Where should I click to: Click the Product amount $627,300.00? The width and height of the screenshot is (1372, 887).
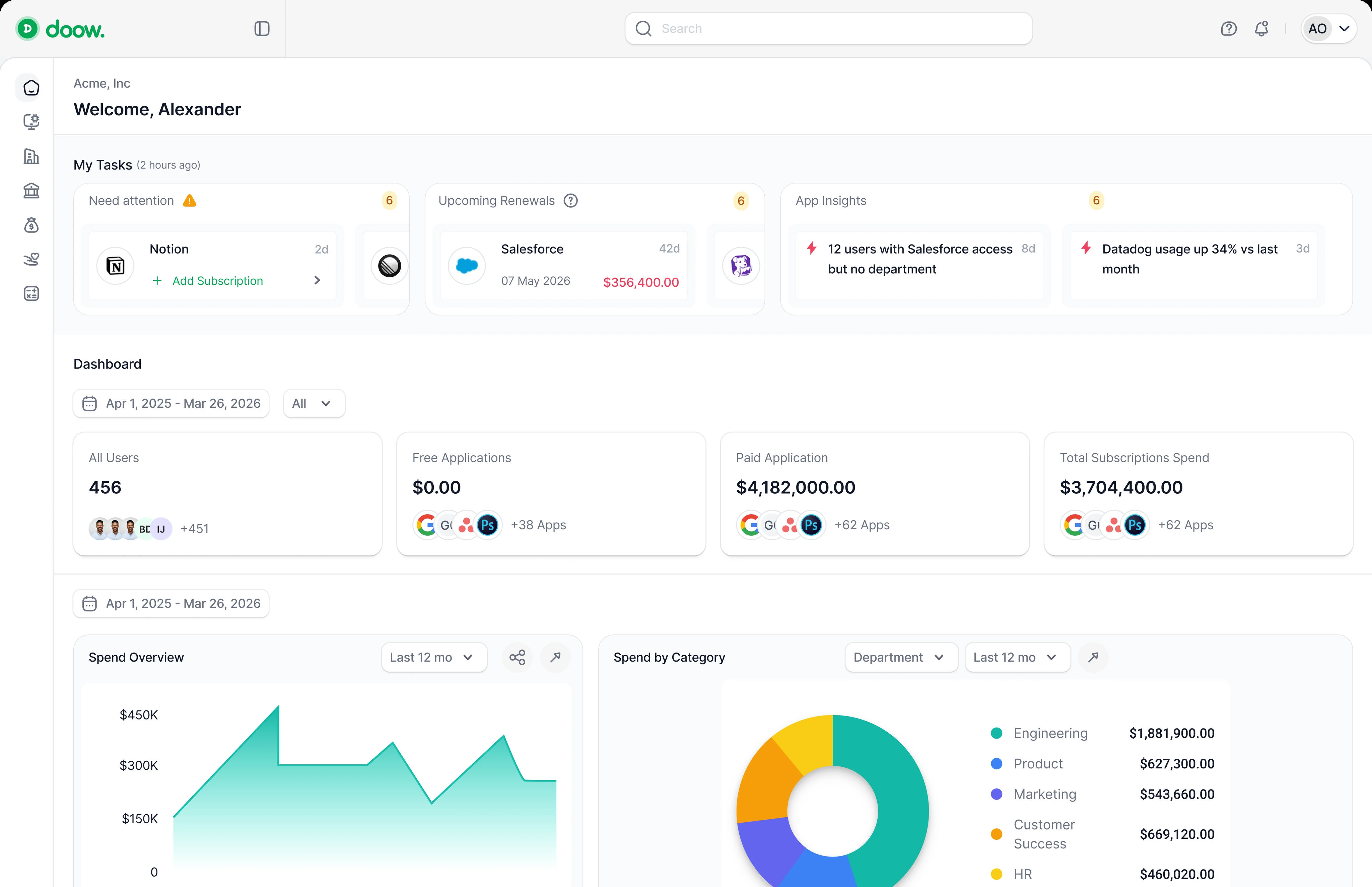(1177, 764)
